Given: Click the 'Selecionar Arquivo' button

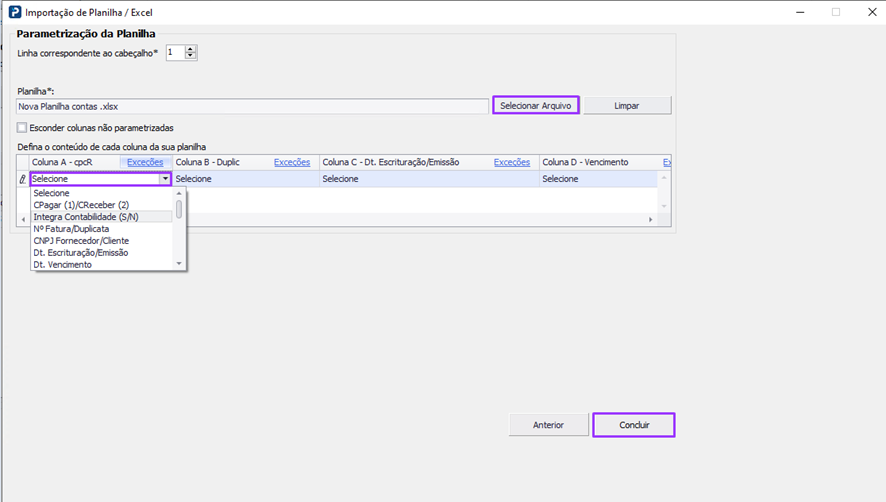Looking at the screenshot, I should click(535, 105).
